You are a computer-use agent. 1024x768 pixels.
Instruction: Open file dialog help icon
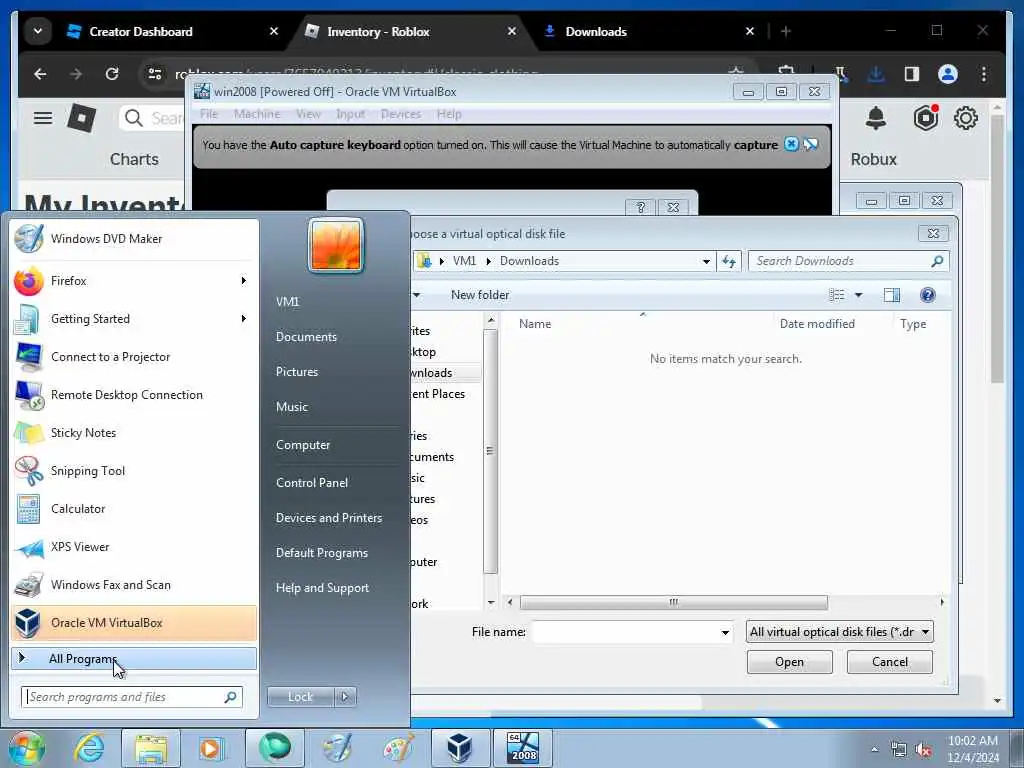[x=927, y=295]
